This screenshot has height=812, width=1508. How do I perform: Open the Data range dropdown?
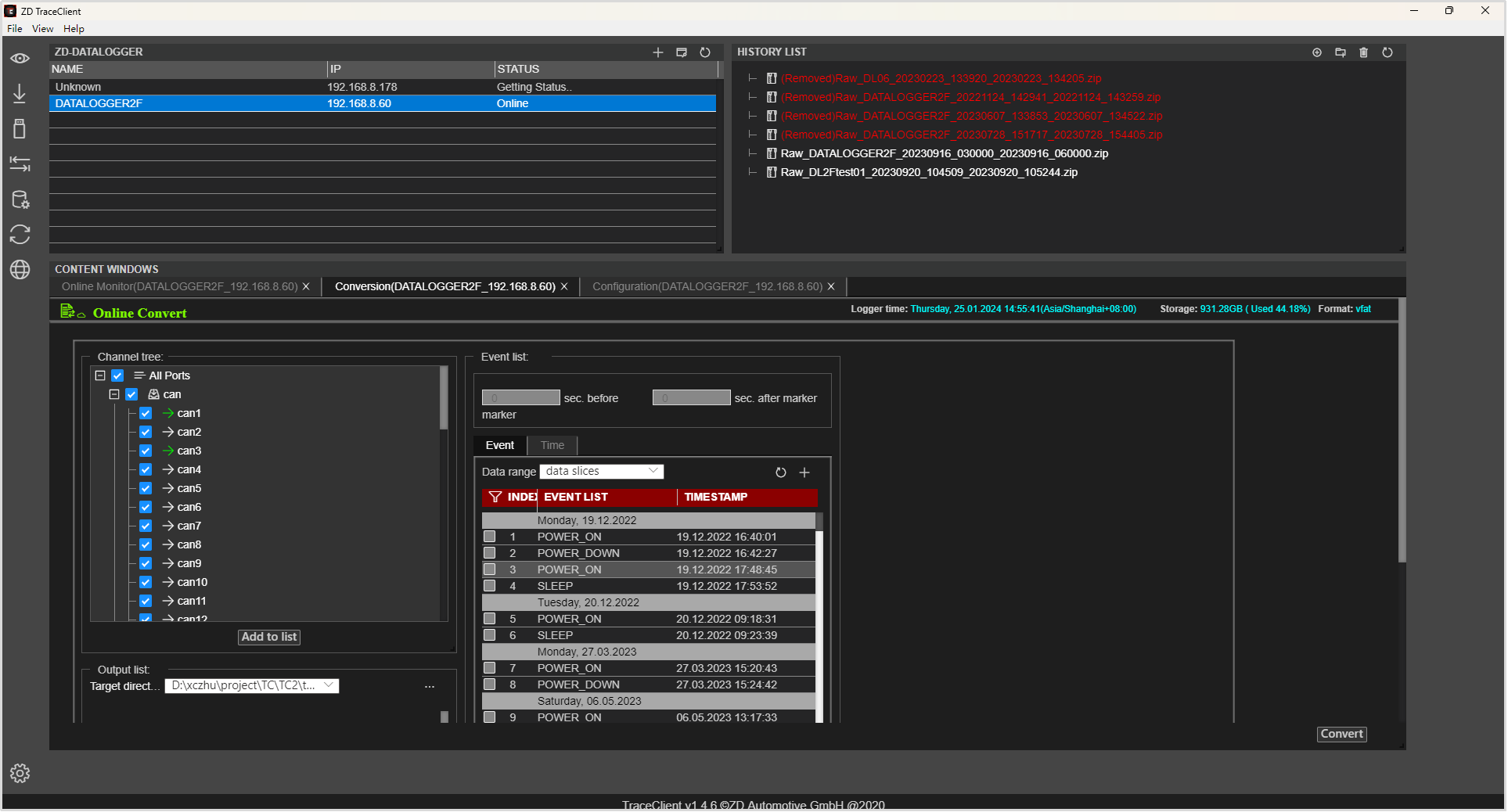click(601, 472)
